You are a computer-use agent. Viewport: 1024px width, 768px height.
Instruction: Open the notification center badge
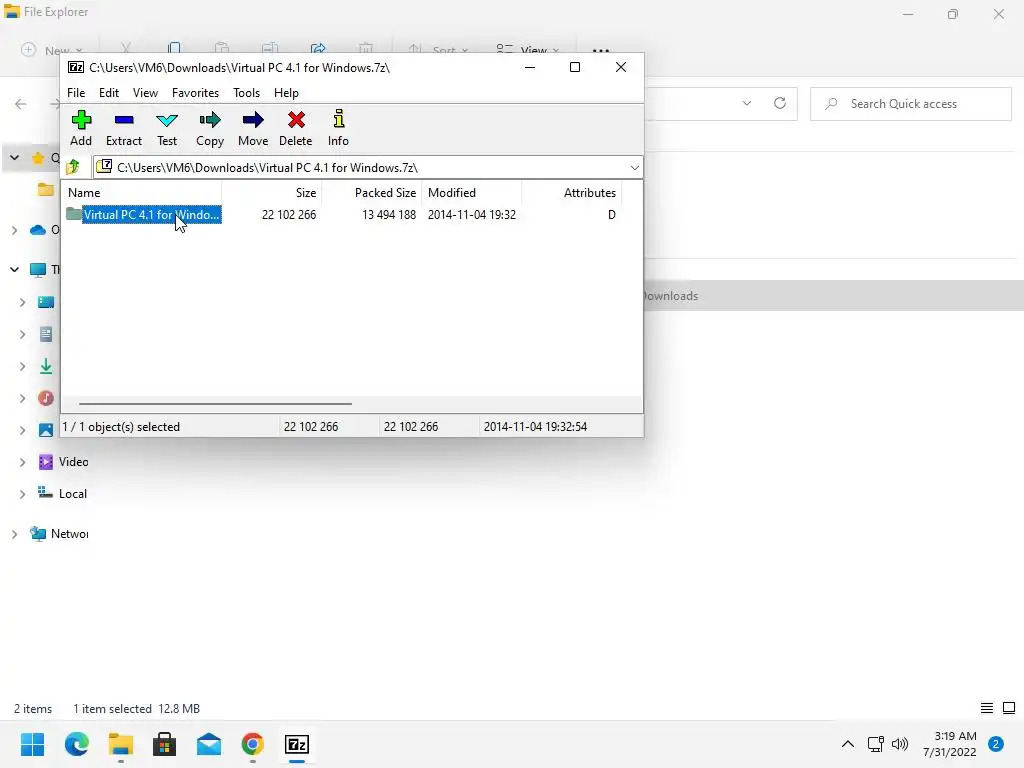[995, 744]
